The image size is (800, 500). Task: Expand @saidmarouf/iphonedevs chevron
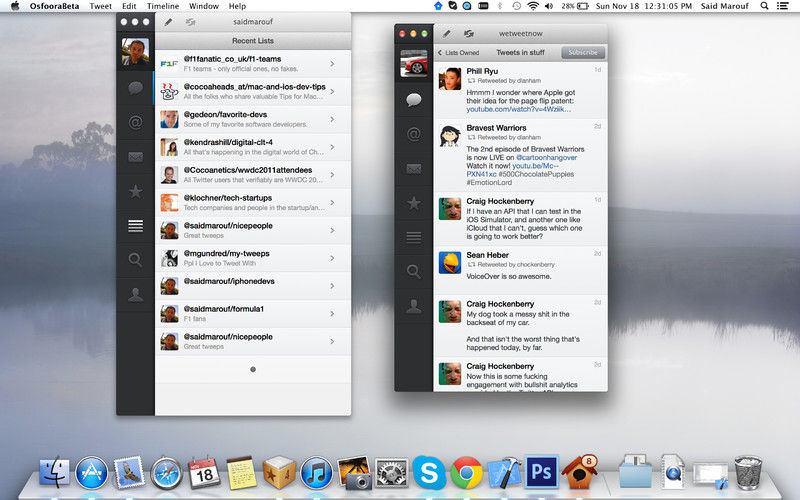(332, 286)
